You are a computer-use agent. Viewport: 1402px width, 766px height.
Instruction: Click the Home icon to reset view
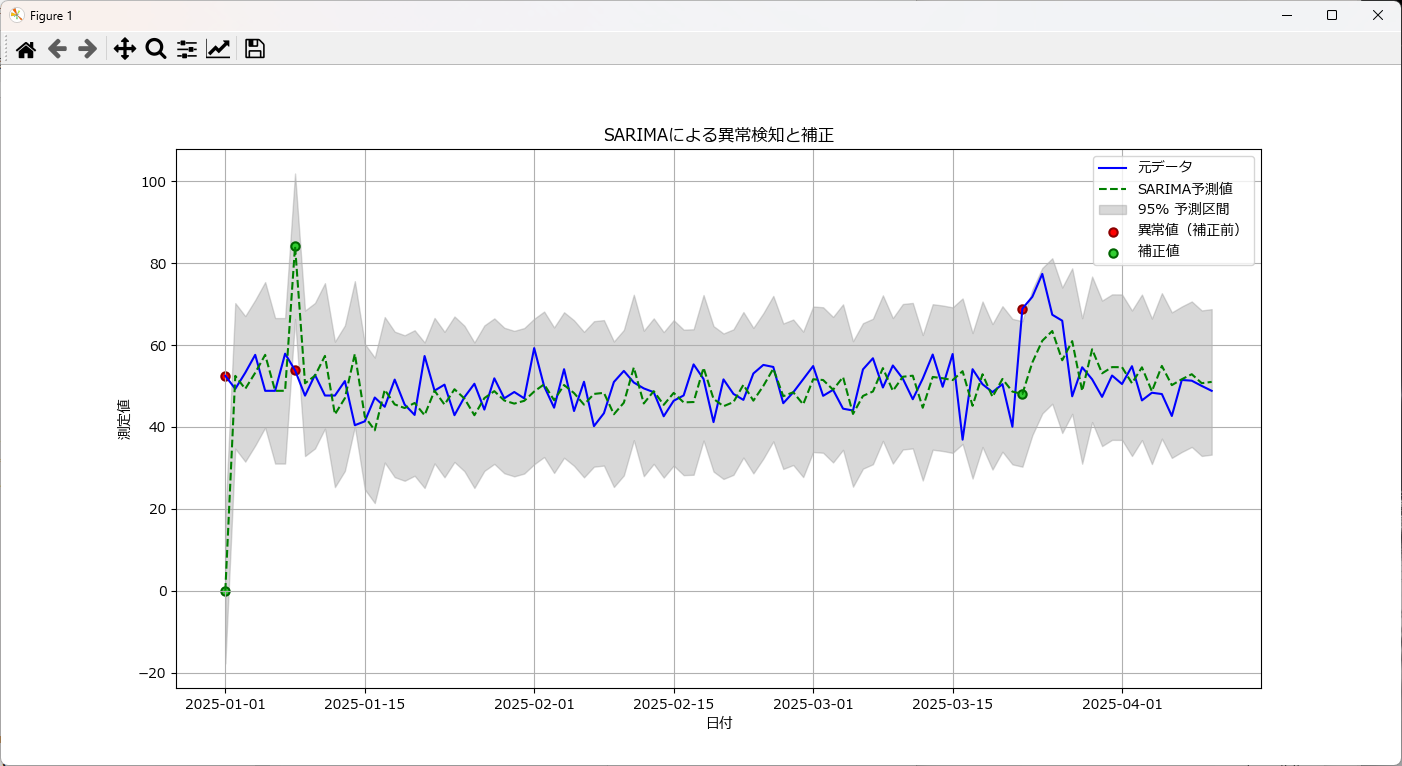pos(26,48)
